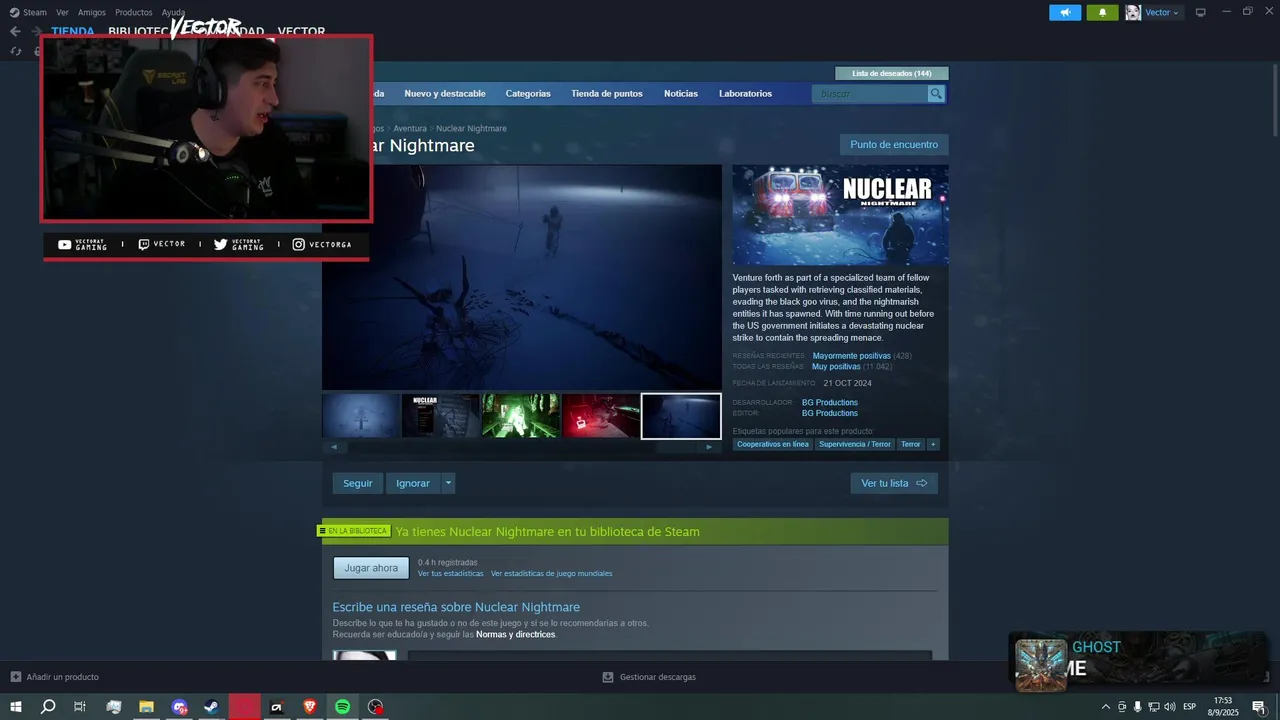This screenshot has width=1280, height=720.
Task: Open the Ver menu
Action: (x=62, y=12)
